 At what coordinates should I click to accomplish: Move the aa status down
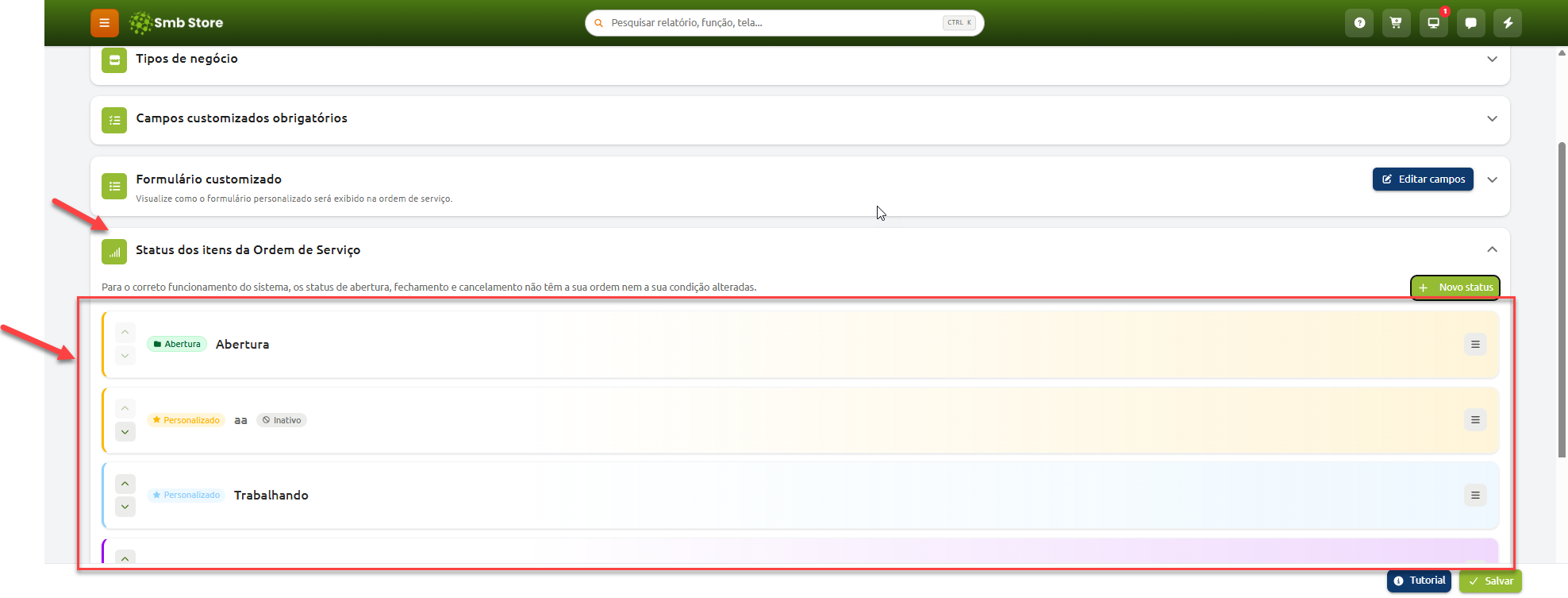click(125, 432)
